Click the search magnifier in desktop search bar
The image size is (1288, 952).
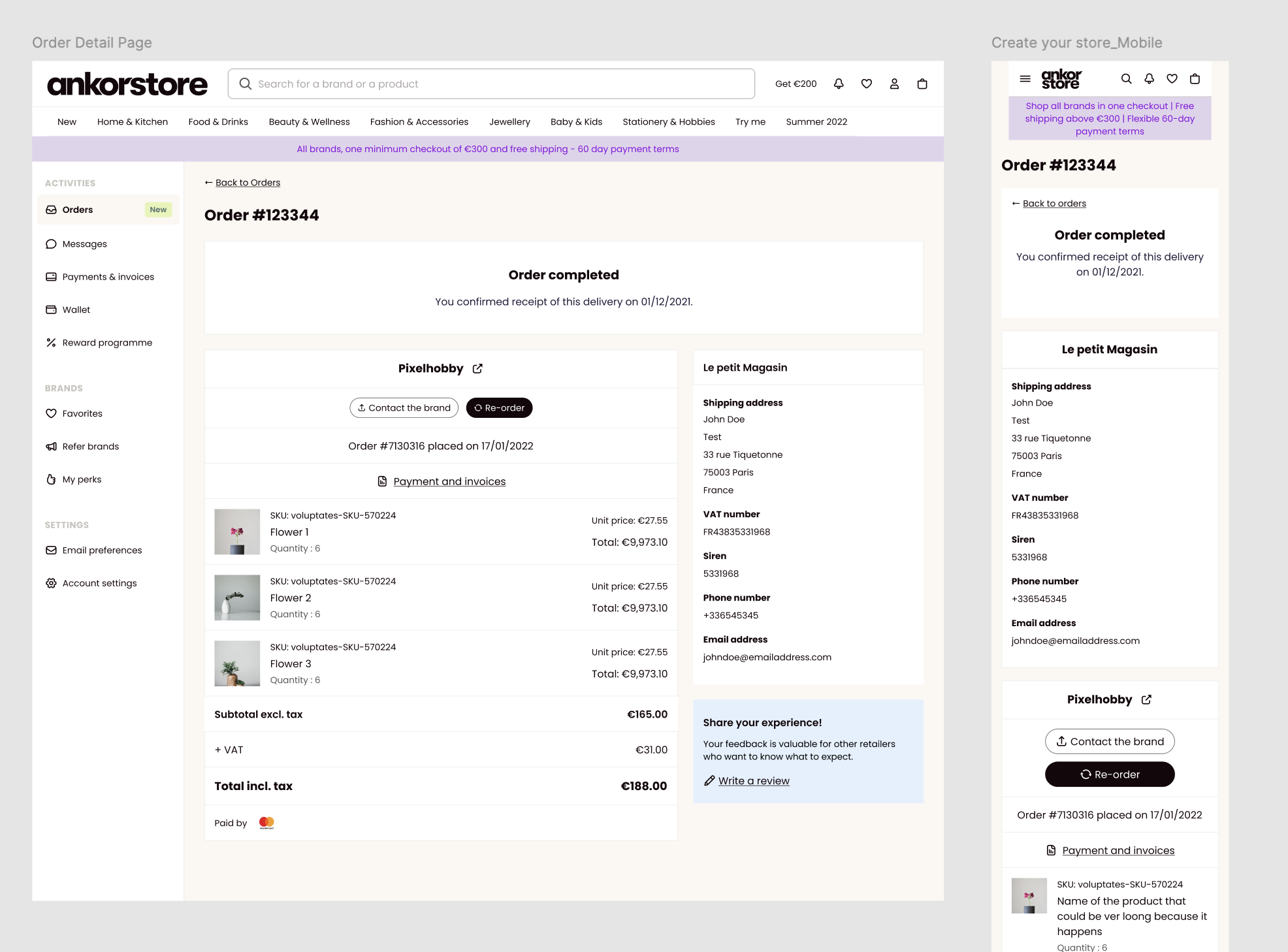[x=246, y=84]
